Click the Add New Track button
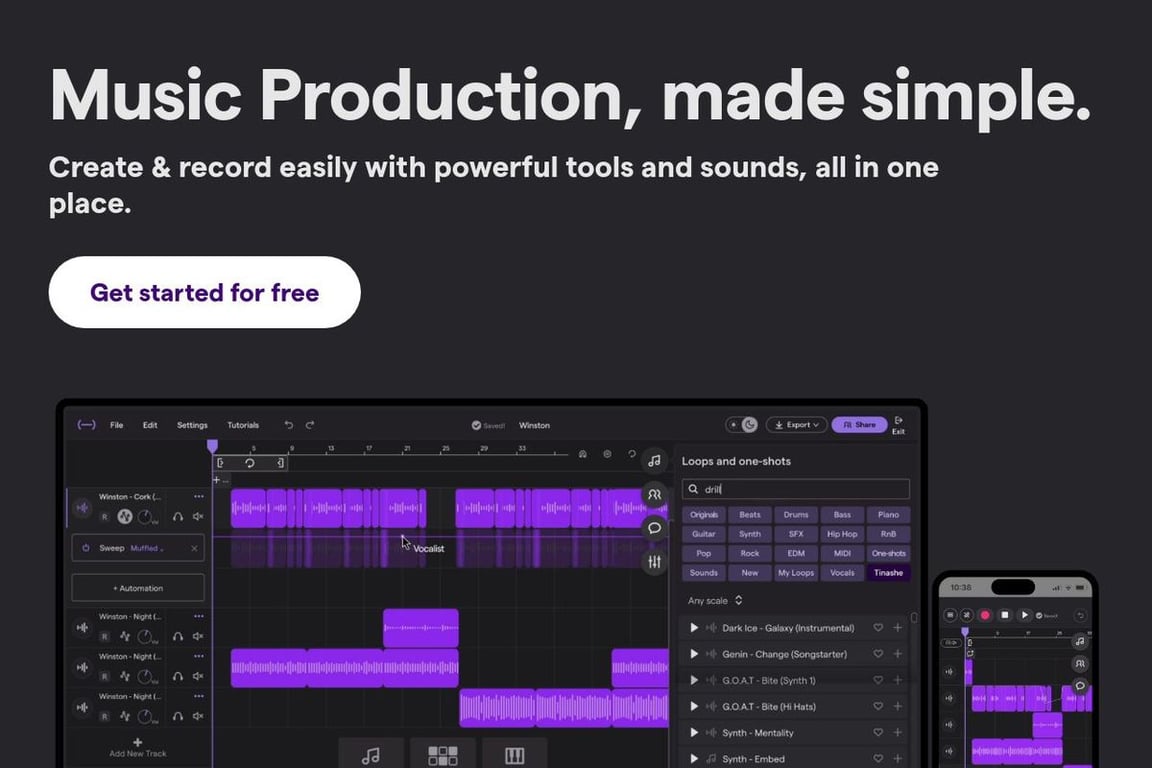This screenshot has width=1152, height=768. tap(137, 748)
